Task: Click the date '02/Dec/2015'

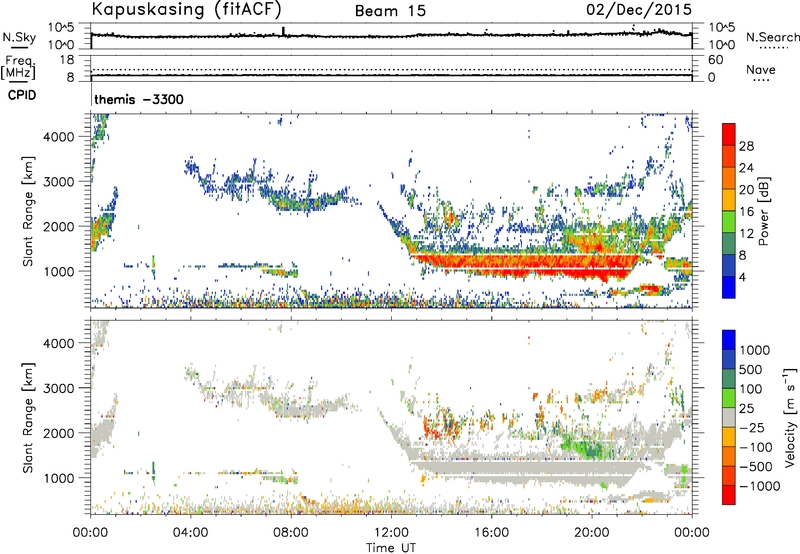Action: coord(639,9)
